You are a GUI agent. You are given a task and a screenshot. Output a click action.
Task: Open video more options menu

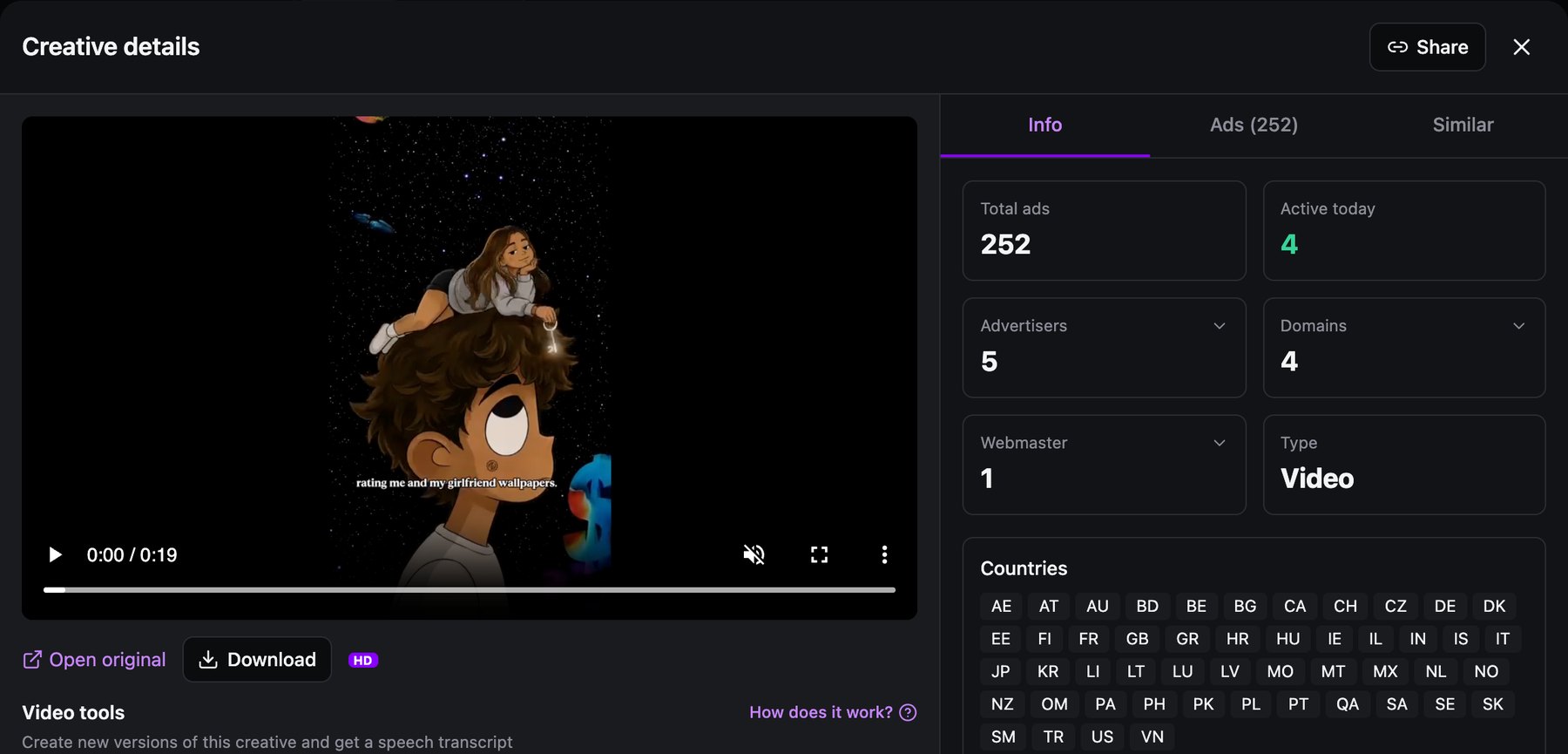pyautogui.click(x=884, y=554)
